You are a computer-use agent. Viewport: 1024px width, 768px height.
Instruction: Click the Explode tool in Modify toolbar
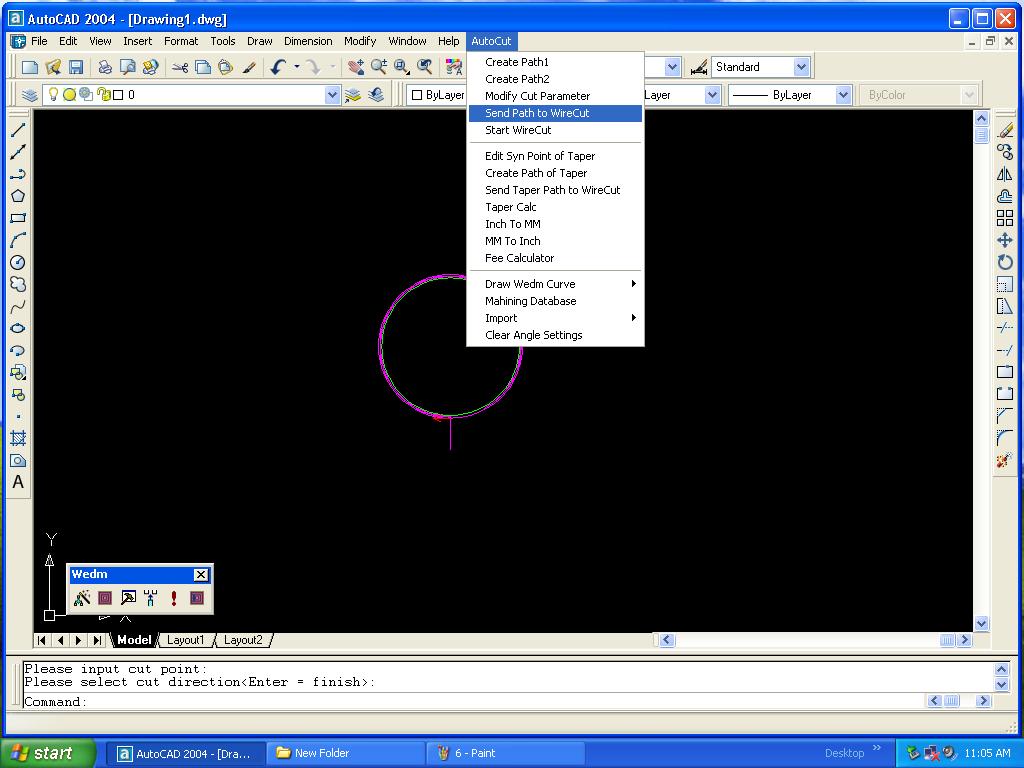(1005, 460)
